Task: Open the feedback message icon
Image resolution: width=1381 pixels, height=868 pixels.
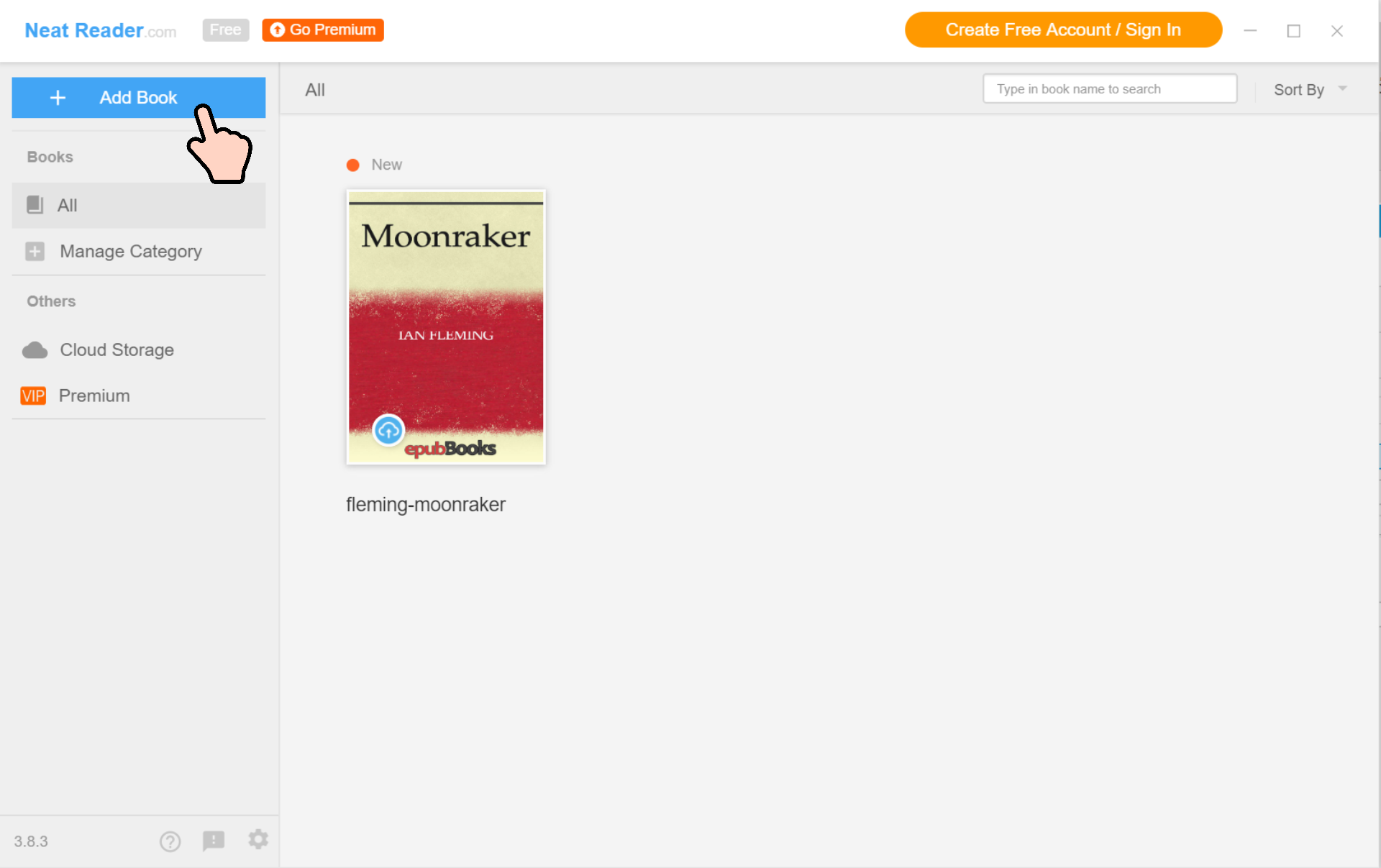Action: (214, 841)
